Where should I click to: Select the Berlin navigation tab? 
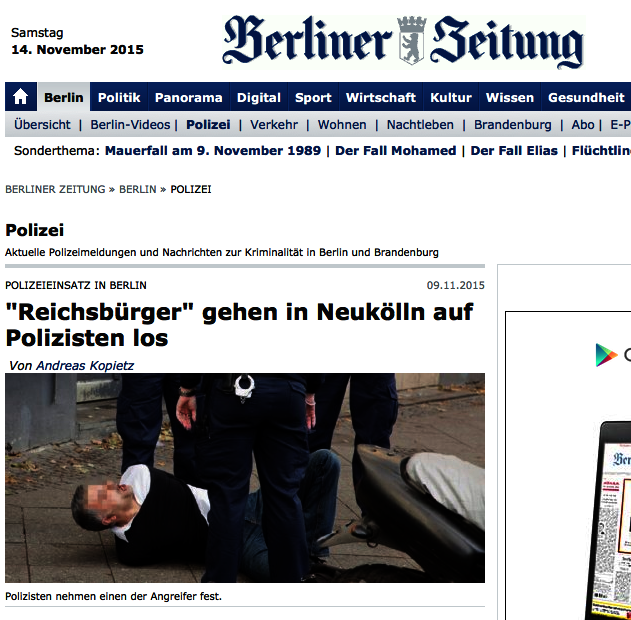click(64, 97)
